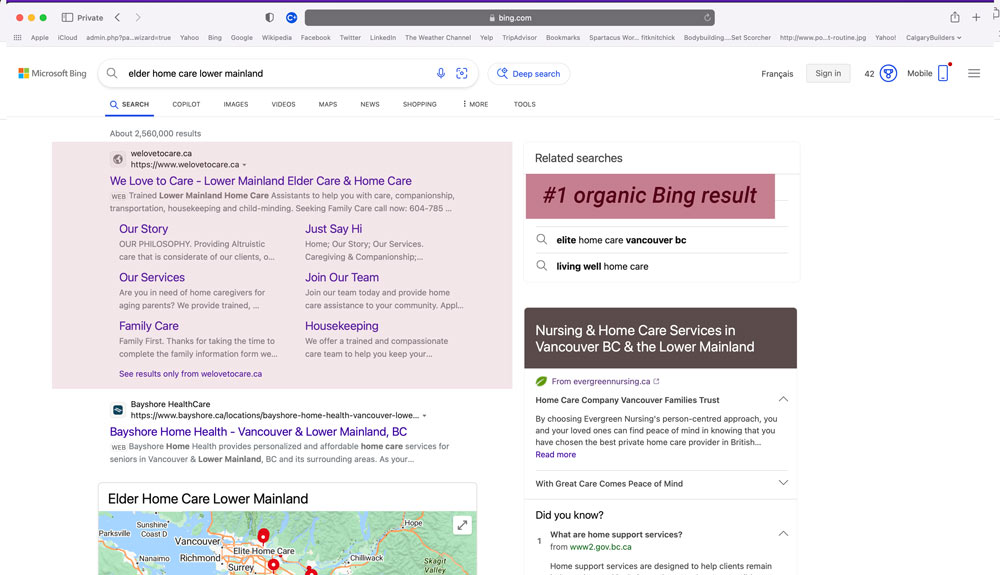
Task: Go back with the browser back arrow
Action: pos(117,18)
